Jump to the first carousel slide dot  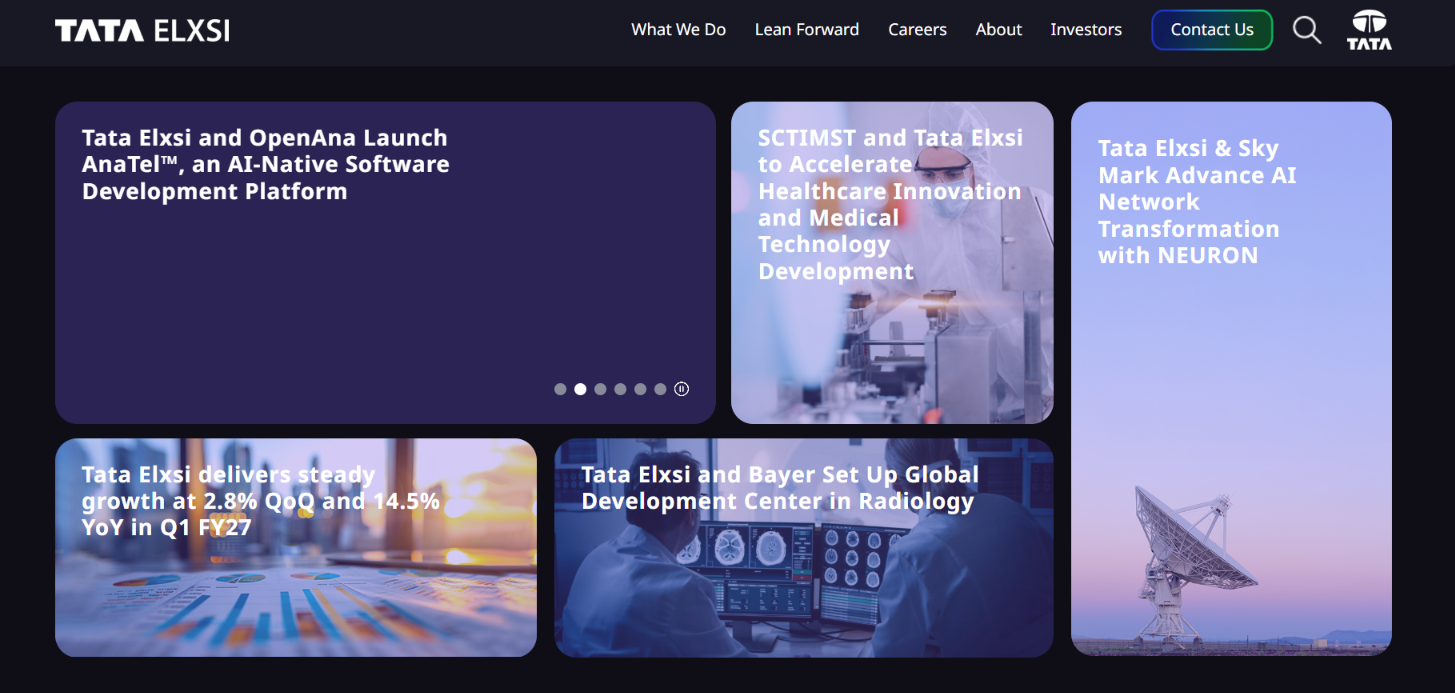coord(560,389)
